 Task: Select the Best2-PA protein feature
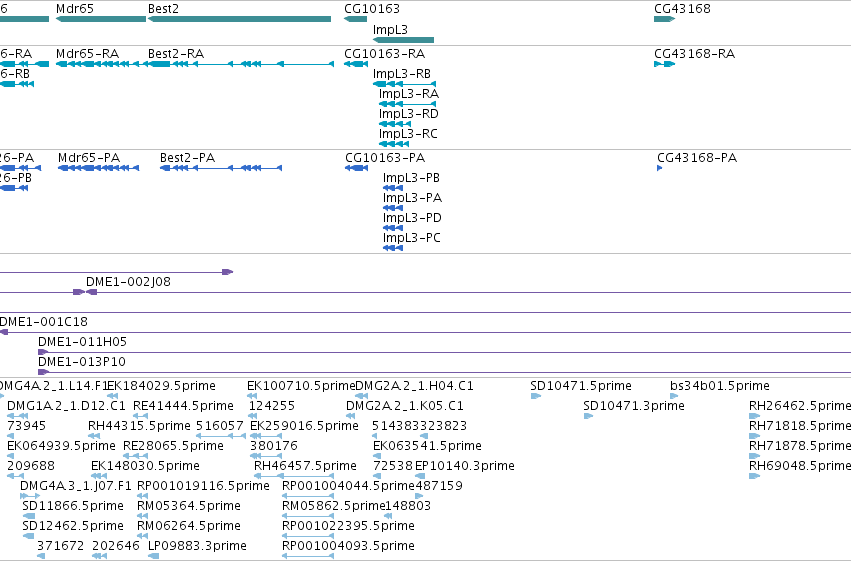221,168
